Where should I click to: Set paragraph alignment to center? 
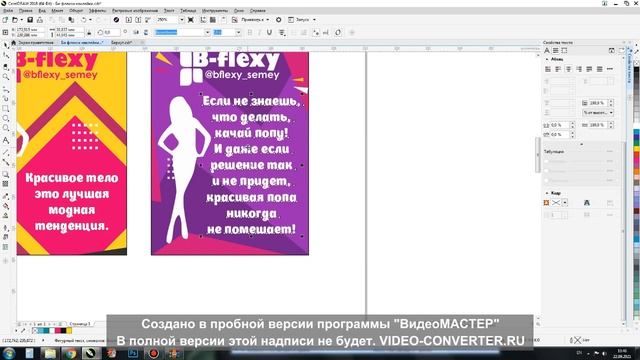click(x=568, y=69)
